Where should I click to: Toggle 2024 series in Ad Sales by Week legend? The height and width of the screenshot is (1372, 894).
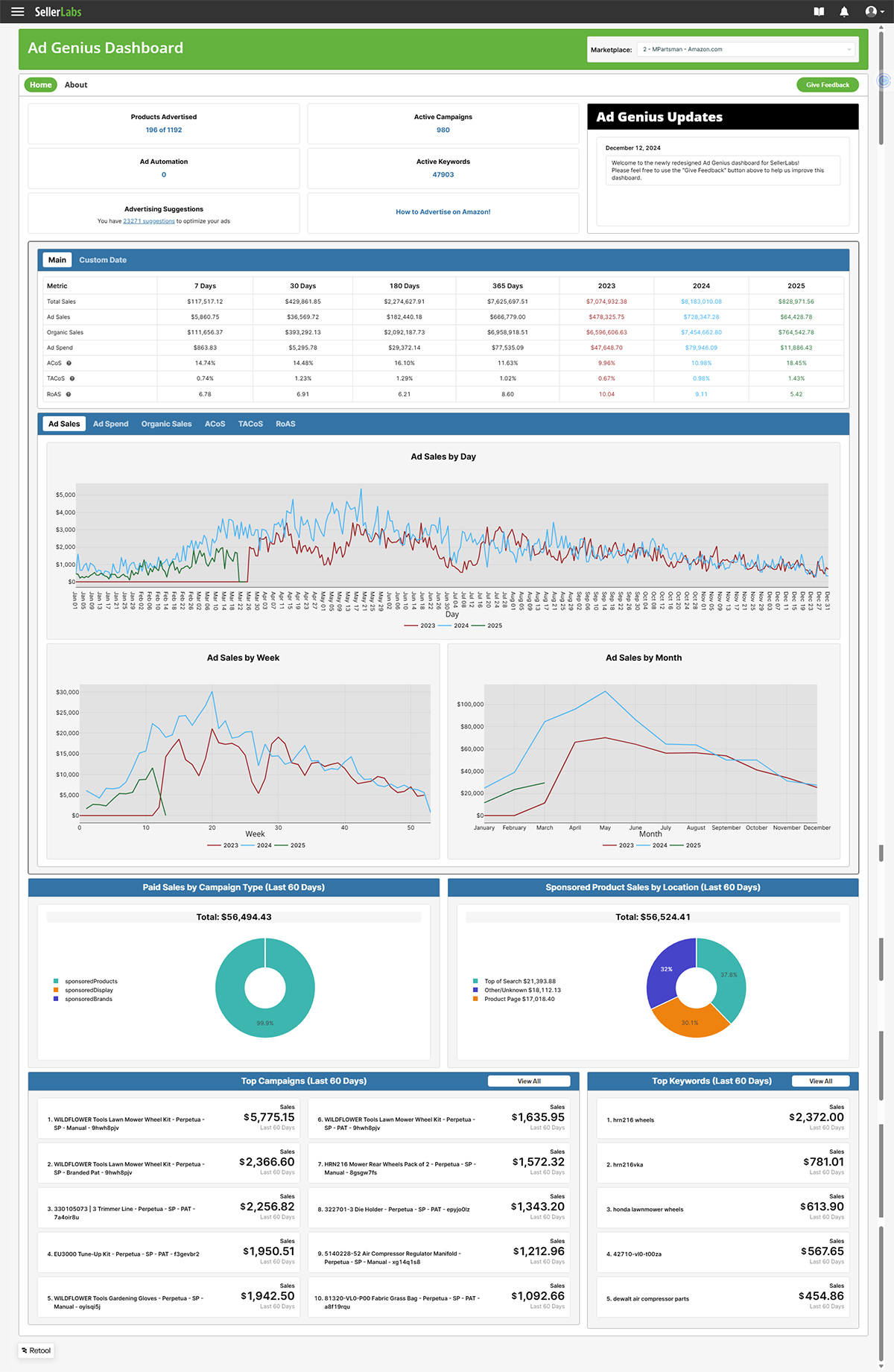[256, 845]
